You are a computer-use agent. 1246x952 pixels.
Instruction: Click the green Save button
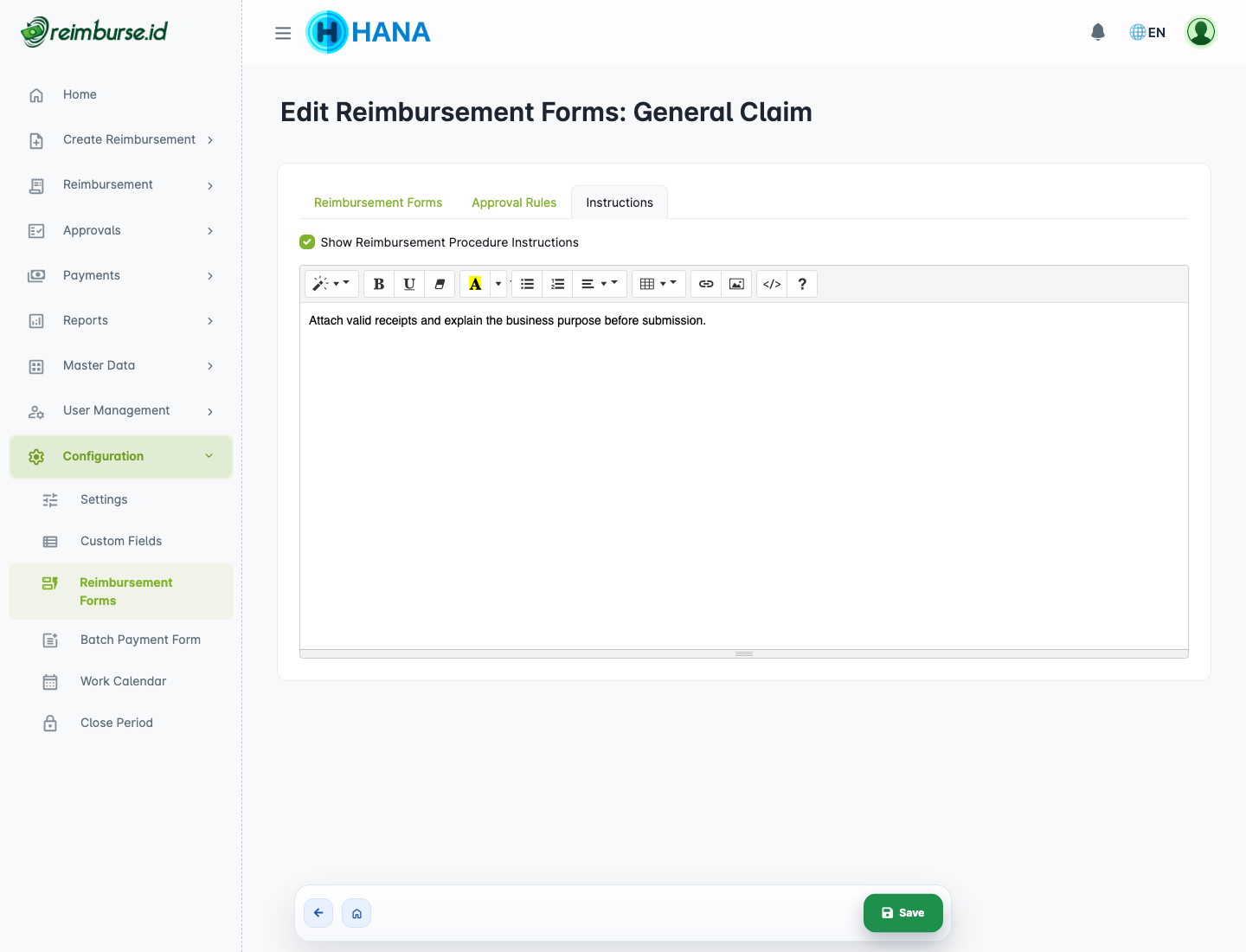coord(902,913)
